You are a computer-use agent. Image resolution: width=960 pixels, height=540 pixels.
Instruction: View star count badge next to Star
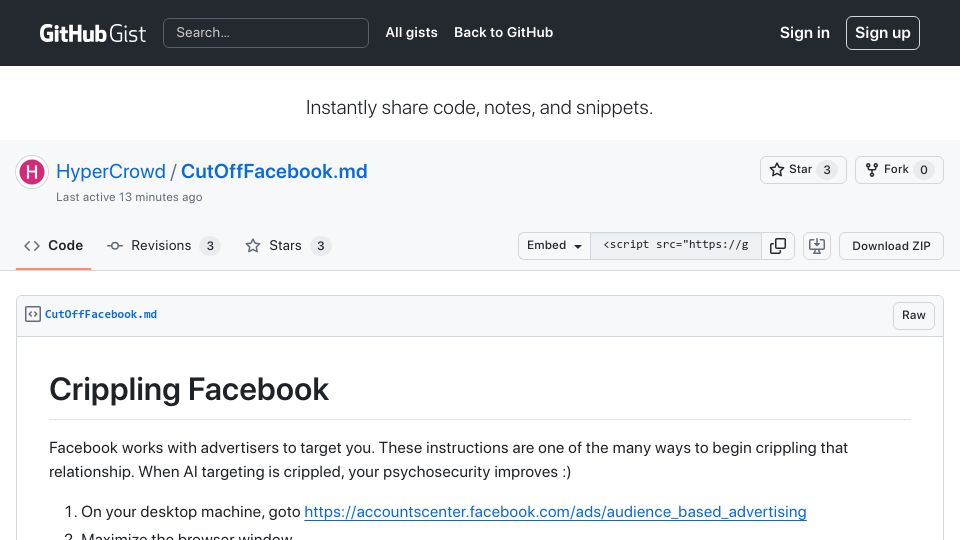pyautogui.click(x=827, y=170)
